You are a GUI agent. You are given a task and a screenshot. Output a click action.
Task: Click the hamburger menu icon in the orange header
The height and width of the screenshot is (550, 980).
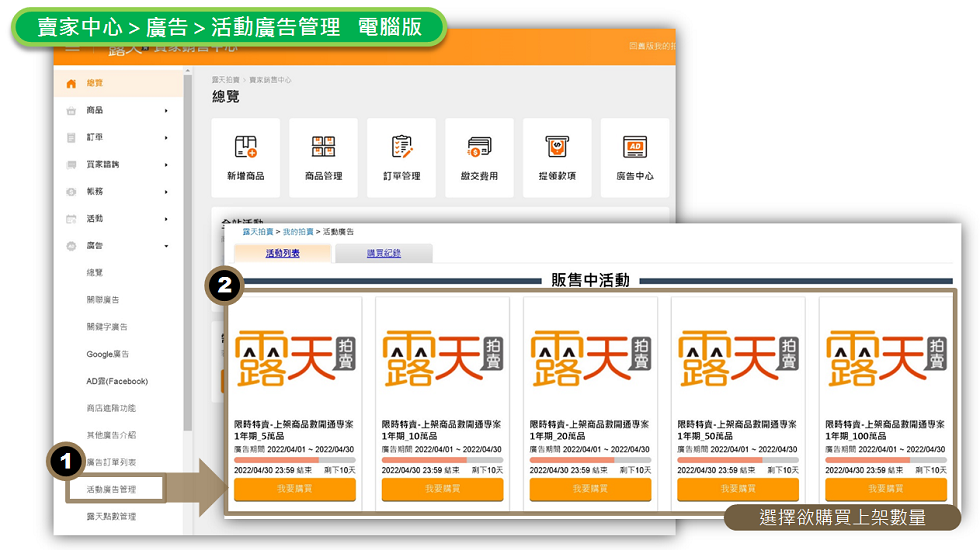coord(72,48)
